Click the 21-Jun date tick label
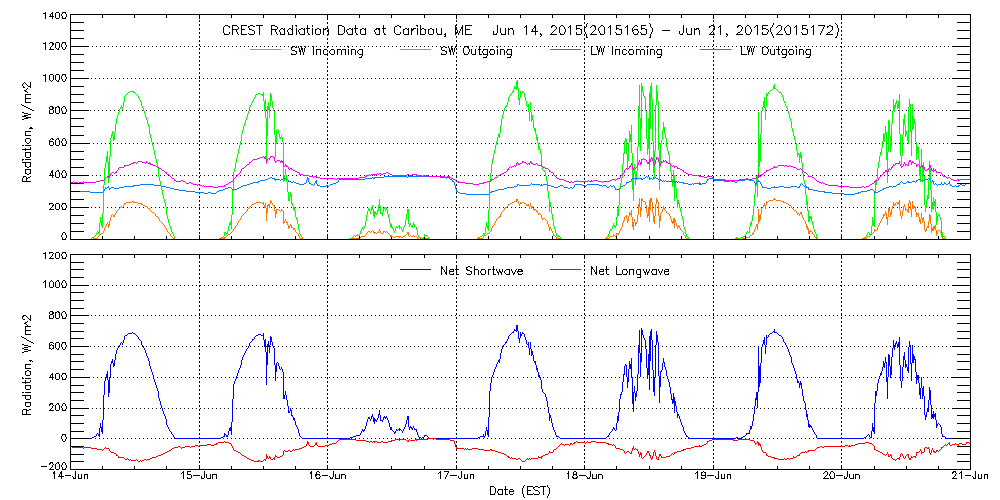The width and height of the screenshot is (1000, 500). (x=969, y=477)
